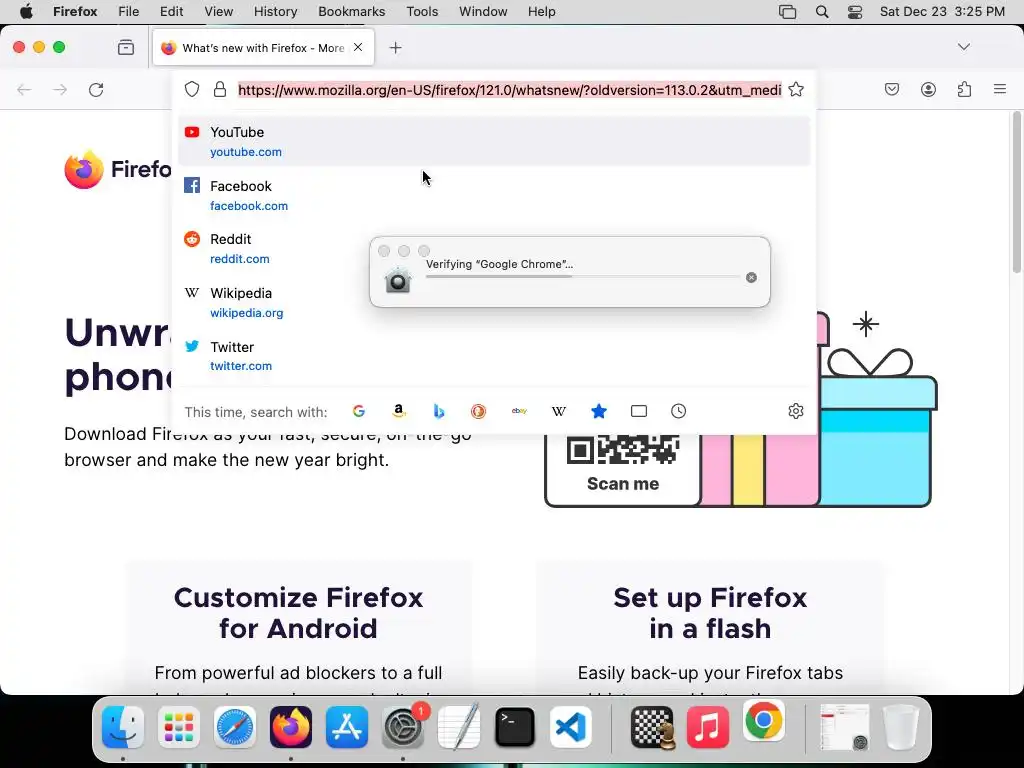Search this time with Bing

(x=439, y=411)
